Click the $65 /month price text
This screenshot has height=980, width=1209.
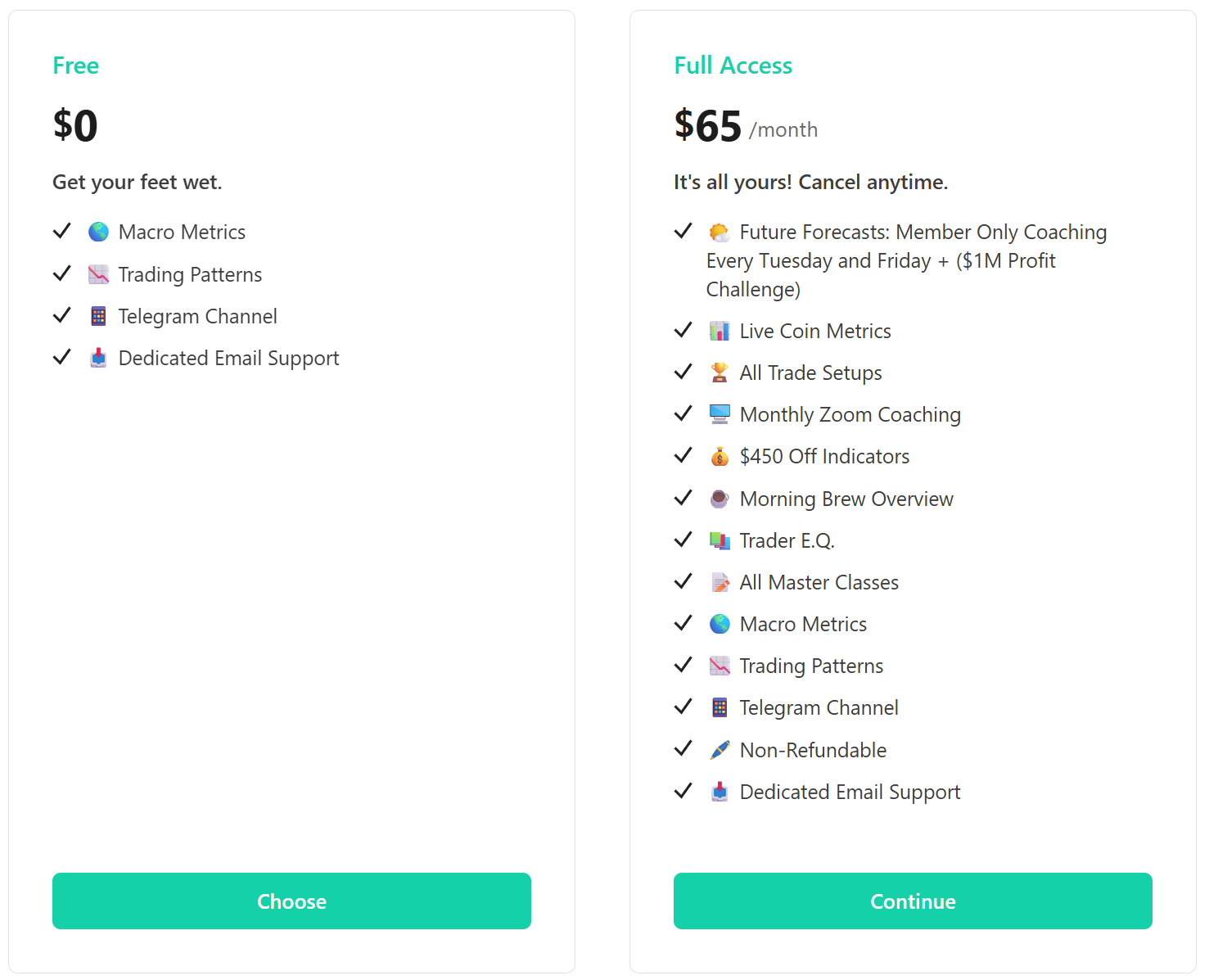point(746,126)
